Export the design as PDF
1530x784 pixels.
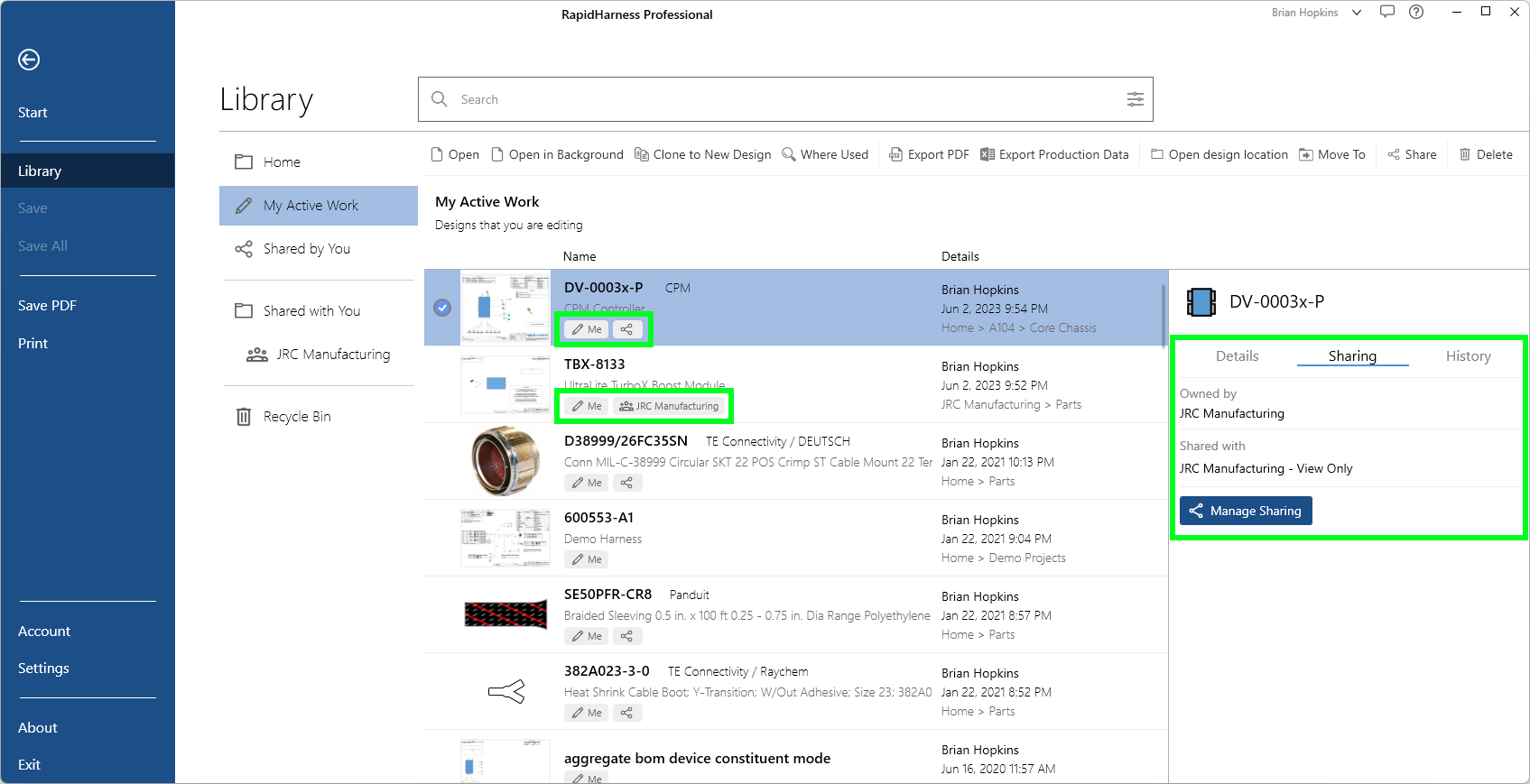(x=930, y=154)
